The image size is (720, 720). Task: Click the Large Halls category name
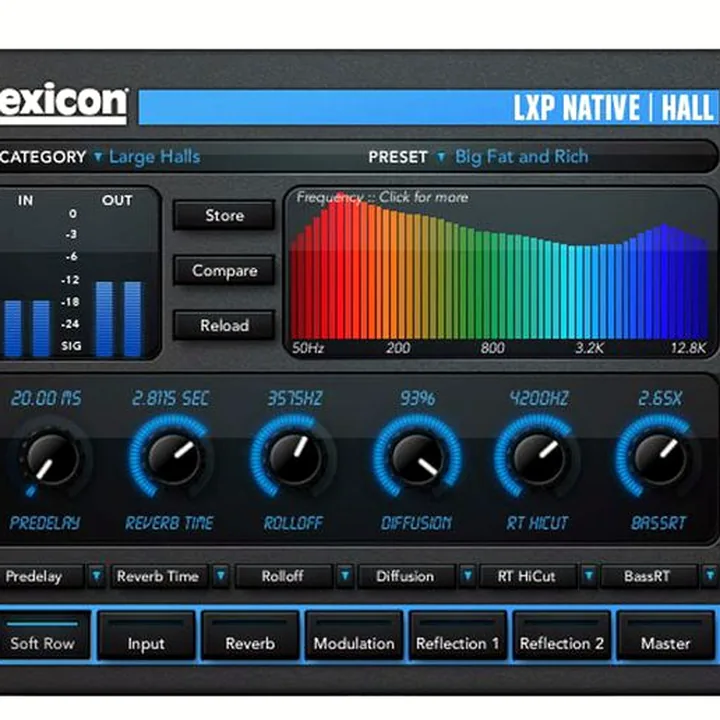click(x=155, y=157)
